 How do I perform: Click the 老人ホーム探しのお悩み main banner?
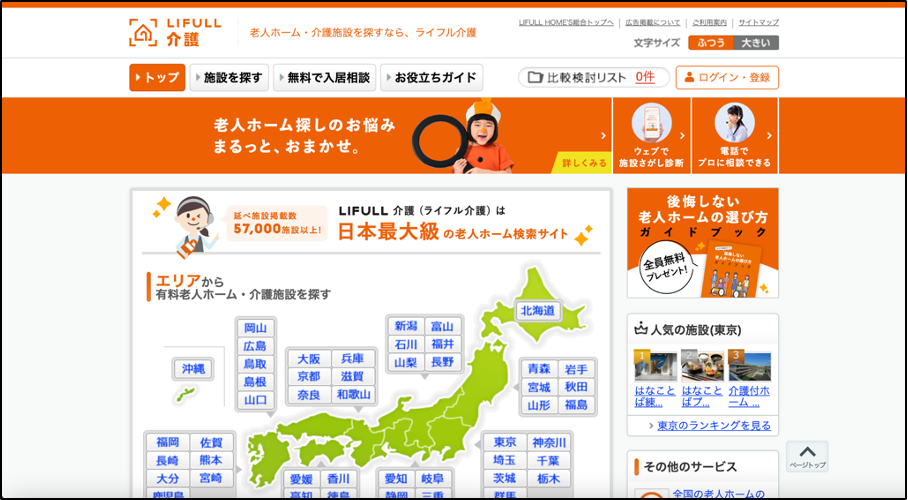pyautogui.click(x=371, y=136)
